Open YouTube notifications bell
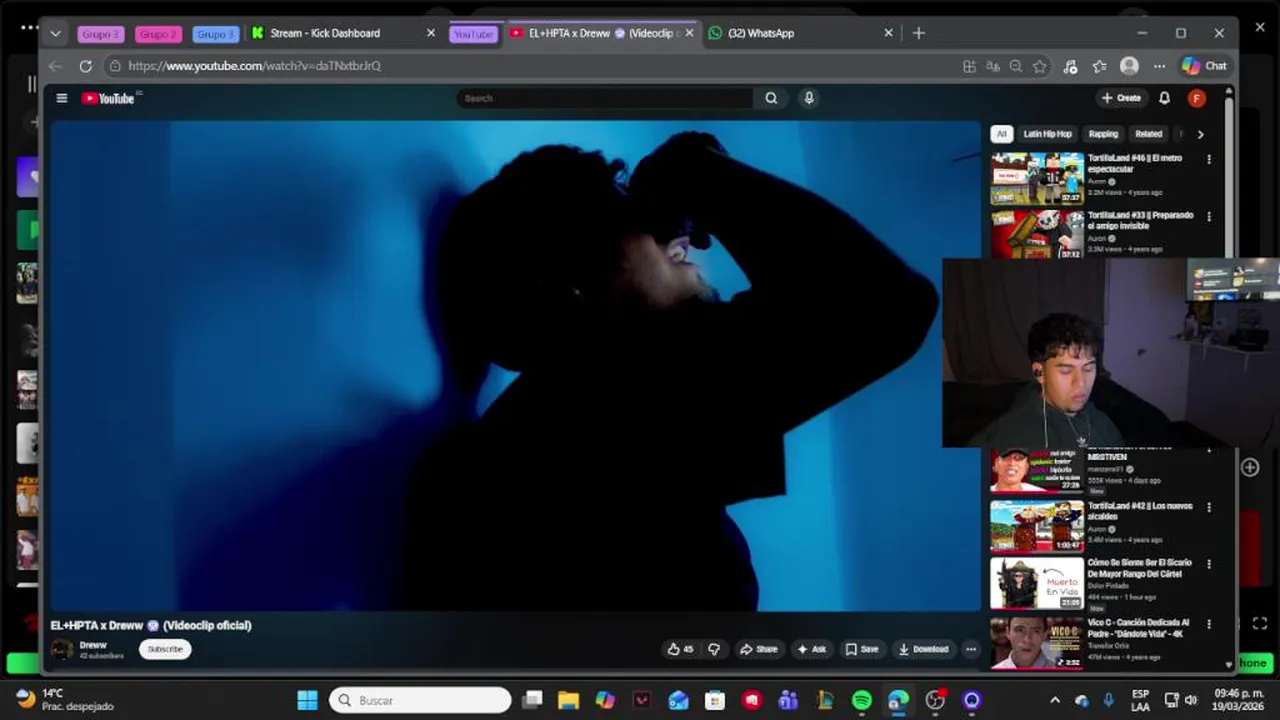Viewport: 1280px width, 720px height. pos(1164,98)
